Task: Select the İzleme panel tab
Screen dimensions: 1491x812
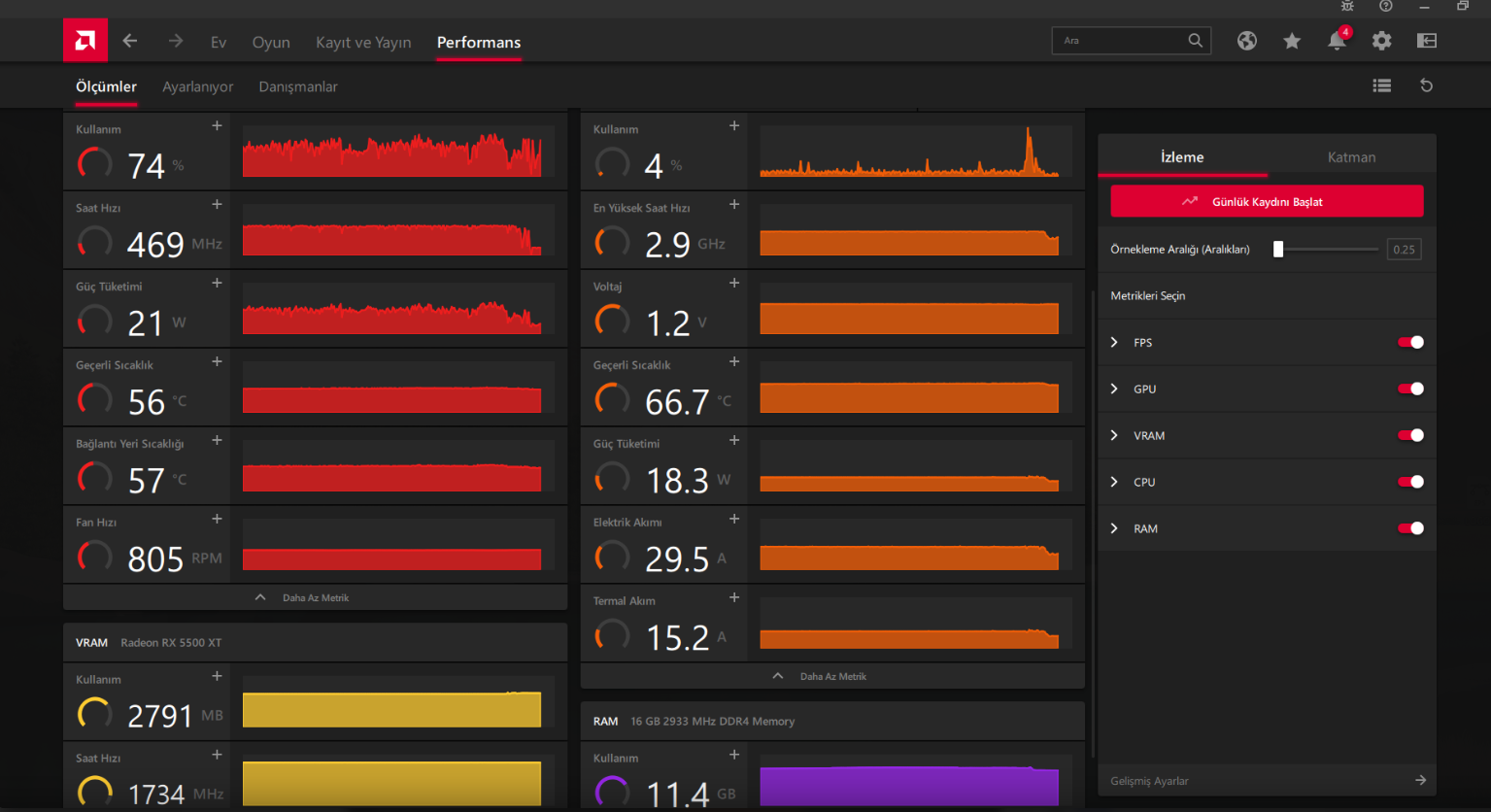Action: (x=1182, y=156)
